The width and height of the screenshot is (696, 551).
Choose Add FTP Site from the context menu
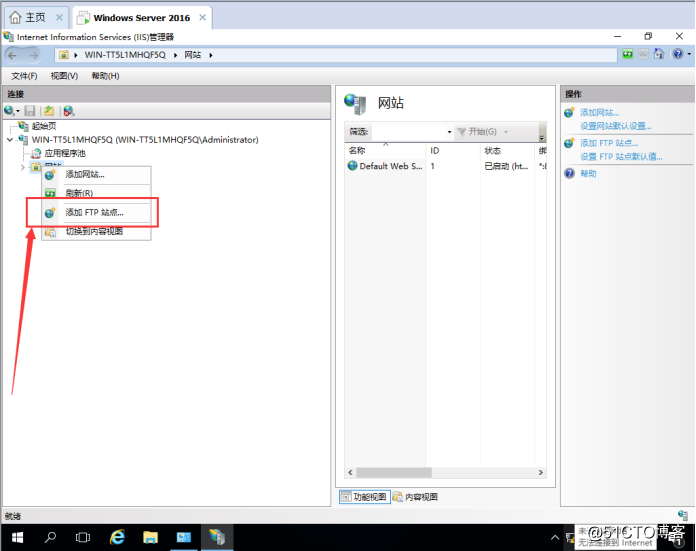pyautogui.click(x=96, y=213)
